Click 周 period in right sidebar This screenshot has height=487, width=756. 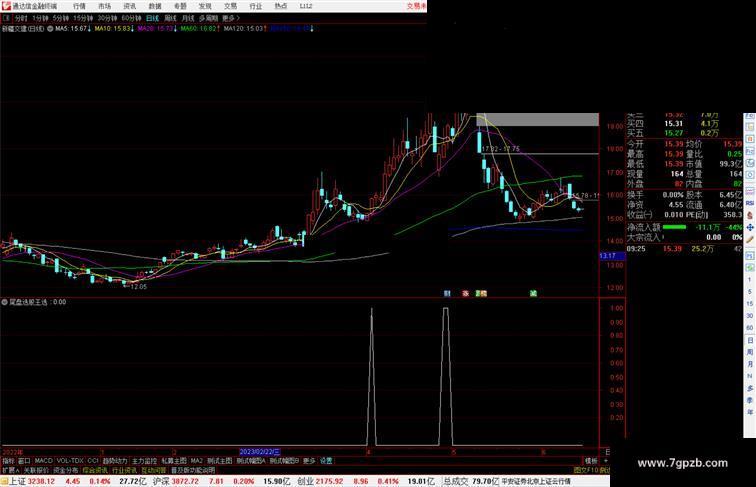point(750,352)
